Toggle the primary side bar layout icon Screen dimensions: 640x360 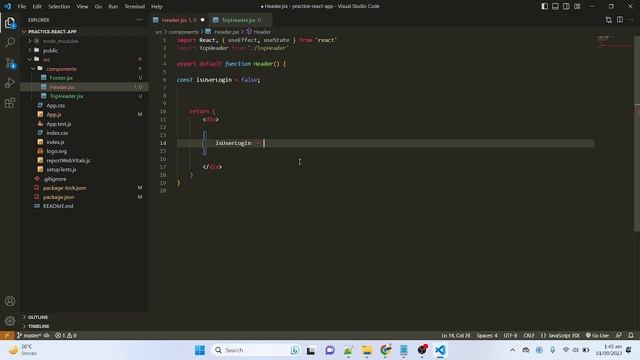tap(544, 7)
